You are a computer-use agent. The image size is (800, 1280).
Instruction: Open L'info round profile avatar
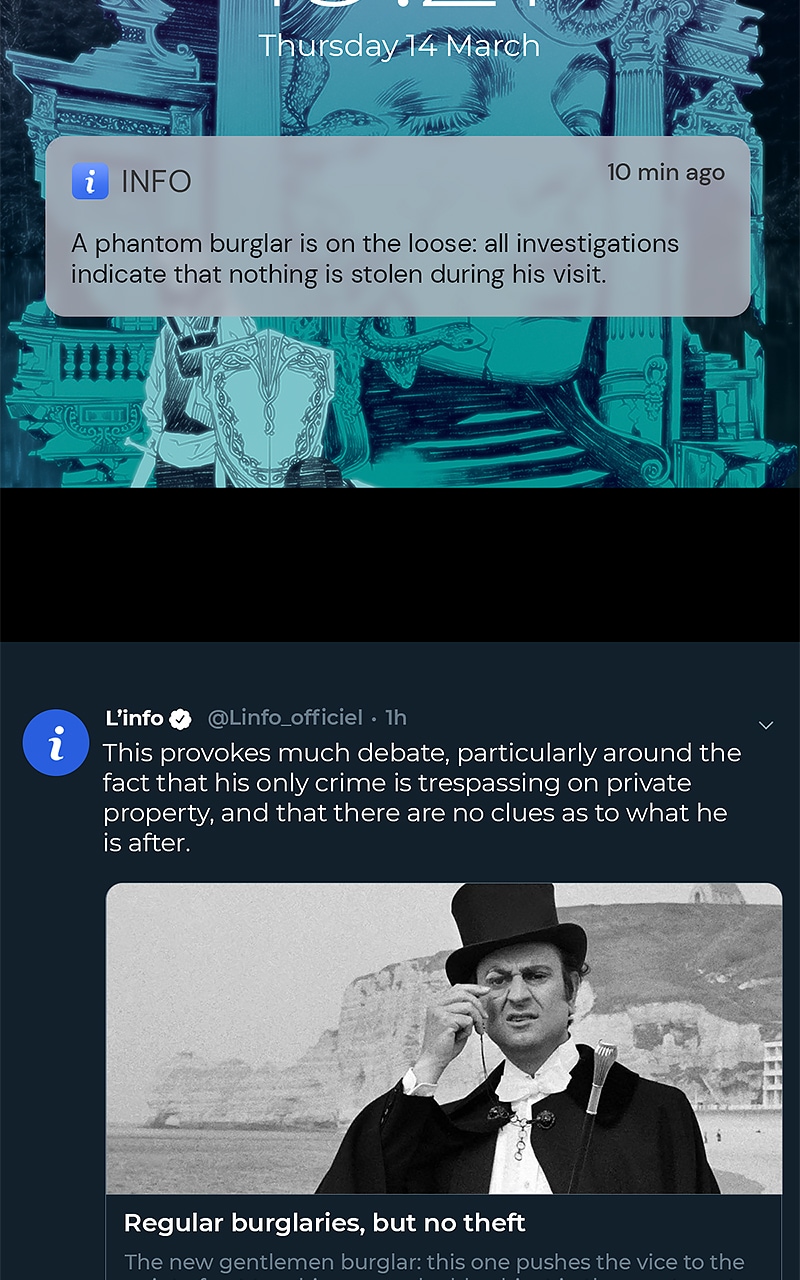click(56, 743)
